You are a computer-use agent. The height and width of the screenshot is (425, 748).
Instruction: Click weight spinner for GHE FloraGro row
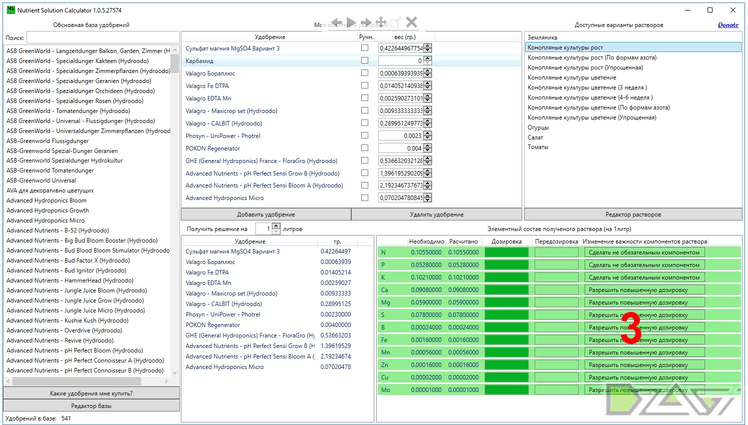(x=427, y=160)
